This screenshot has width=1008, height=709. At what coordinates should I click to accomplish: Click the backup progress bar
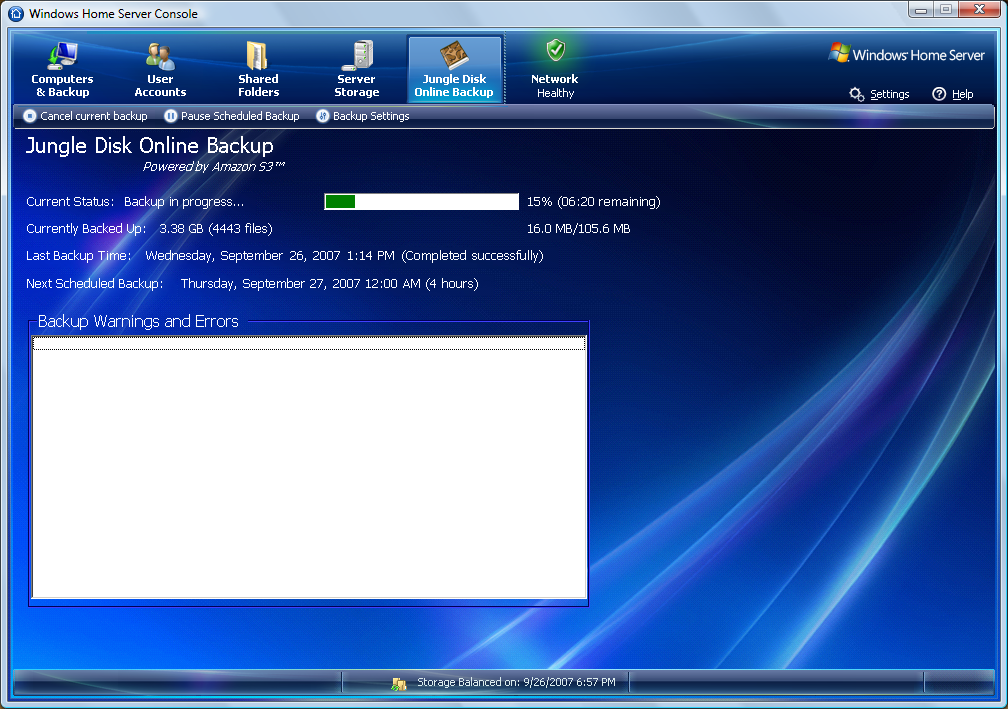(422, 202)
